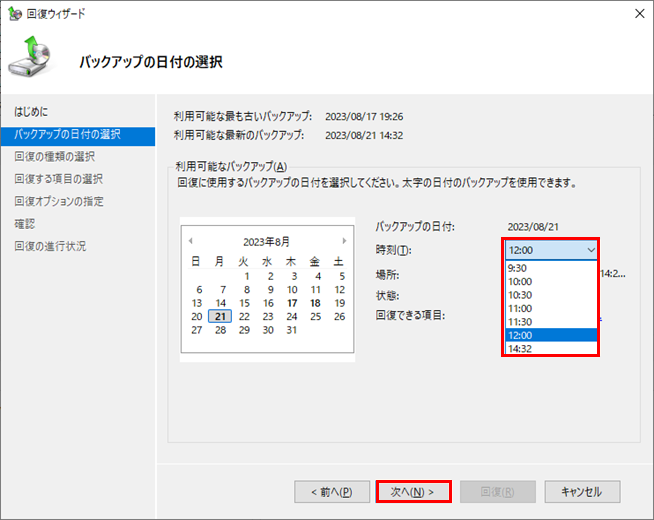
Task: Click the 2023年8月 calendar month title
Action: click(267, 242)
